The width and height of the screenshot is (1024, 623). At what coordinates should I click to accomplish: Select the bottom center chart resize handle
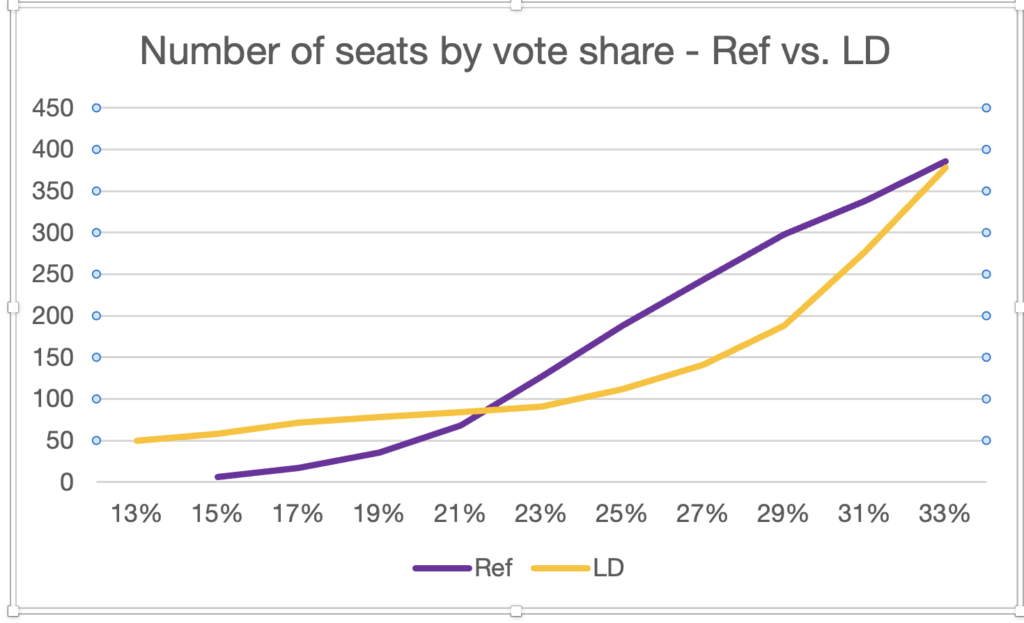pyautogui.click(x=516, y=611)
